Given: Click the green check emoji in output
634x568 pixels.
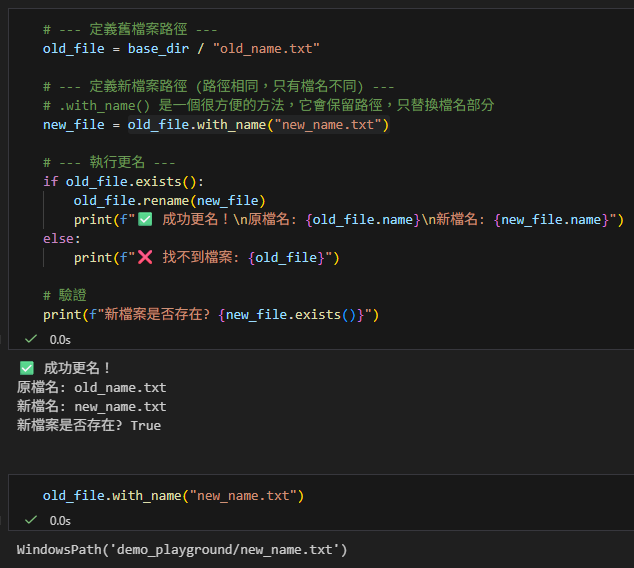Looking at the screenshot, I should pyautogui.click(x=27, y=368).
